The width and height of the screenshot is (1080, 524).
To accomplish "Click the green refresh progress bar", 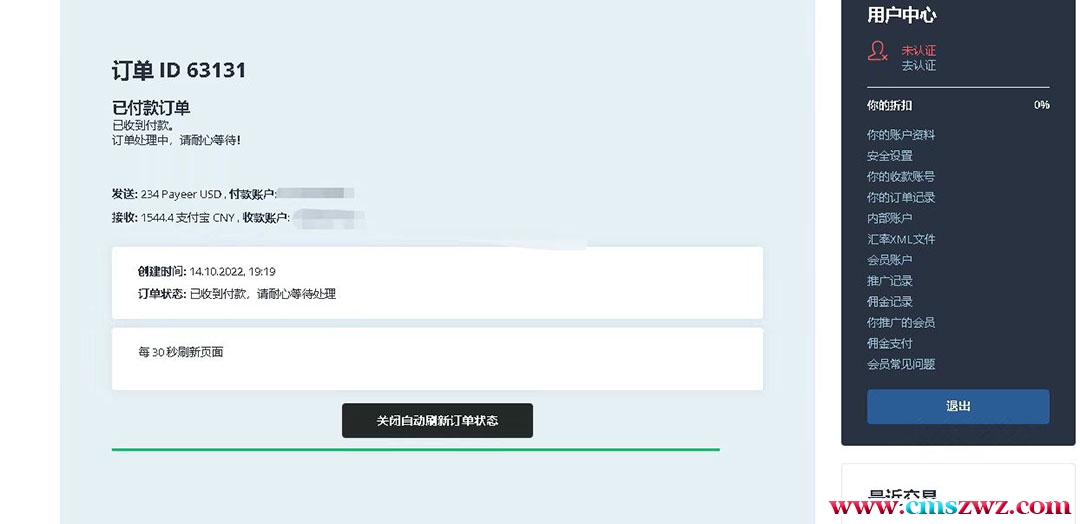I will [x=415, y=450].
